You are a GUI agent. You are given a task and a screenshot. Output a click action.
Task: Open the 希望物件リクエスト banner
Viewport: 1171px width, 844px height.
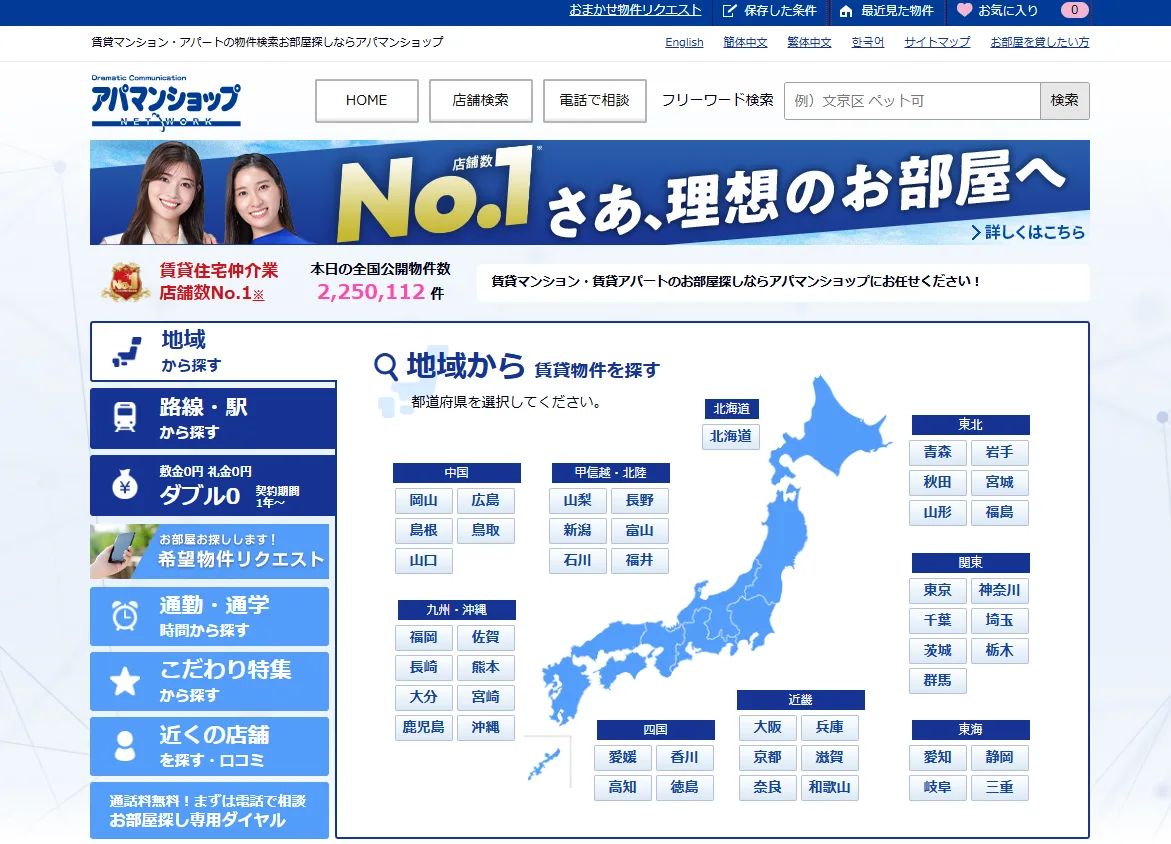(x=209, y=551)
